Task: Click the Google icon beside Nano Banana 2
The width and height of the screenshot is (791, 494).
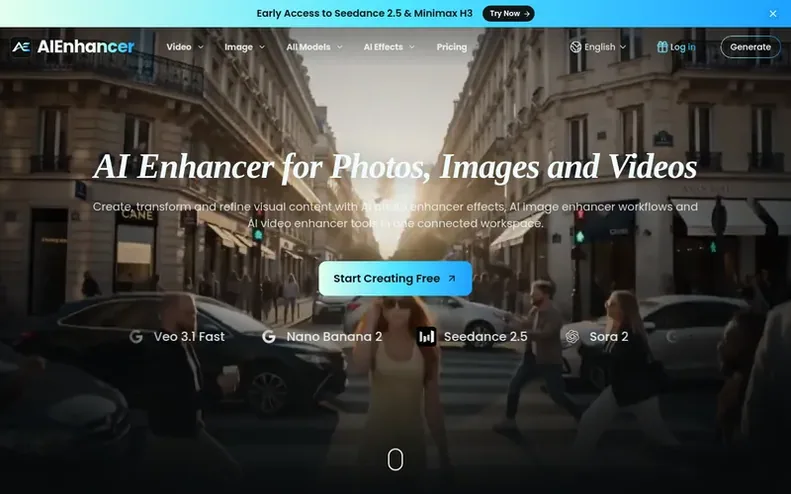Action: pos(269,337)
